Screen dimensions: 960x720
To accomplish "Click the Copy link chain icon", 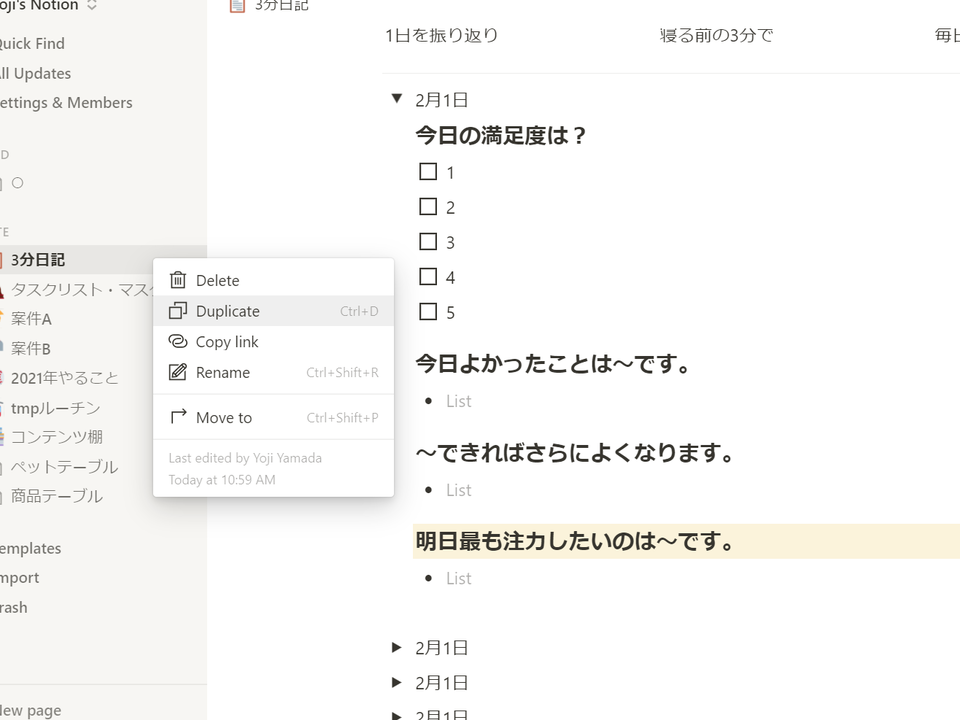I will tap(178, 342).
